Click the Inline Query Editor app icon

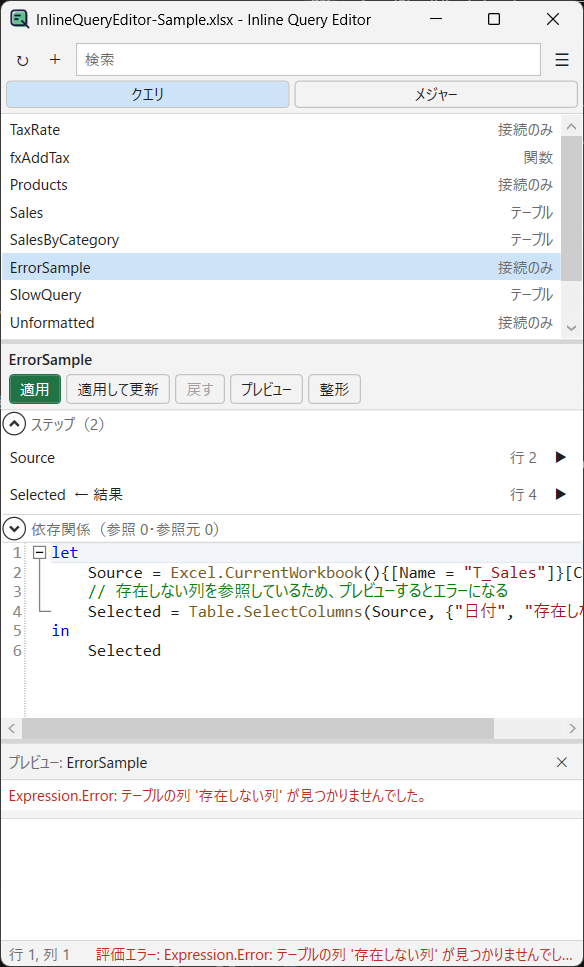point(19,20)
